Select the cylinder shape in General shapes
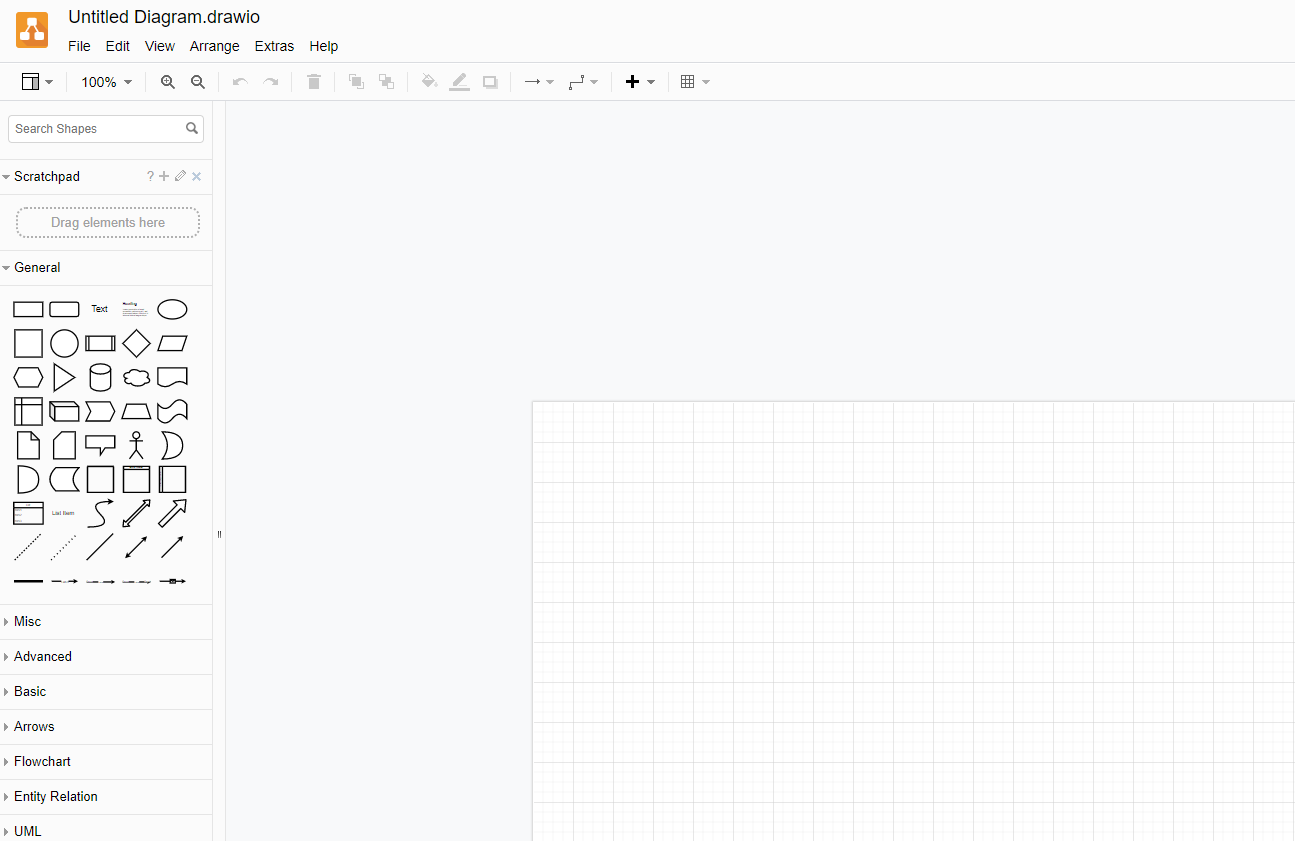This screenshot has width=1295, height=841. pos(100,377)
